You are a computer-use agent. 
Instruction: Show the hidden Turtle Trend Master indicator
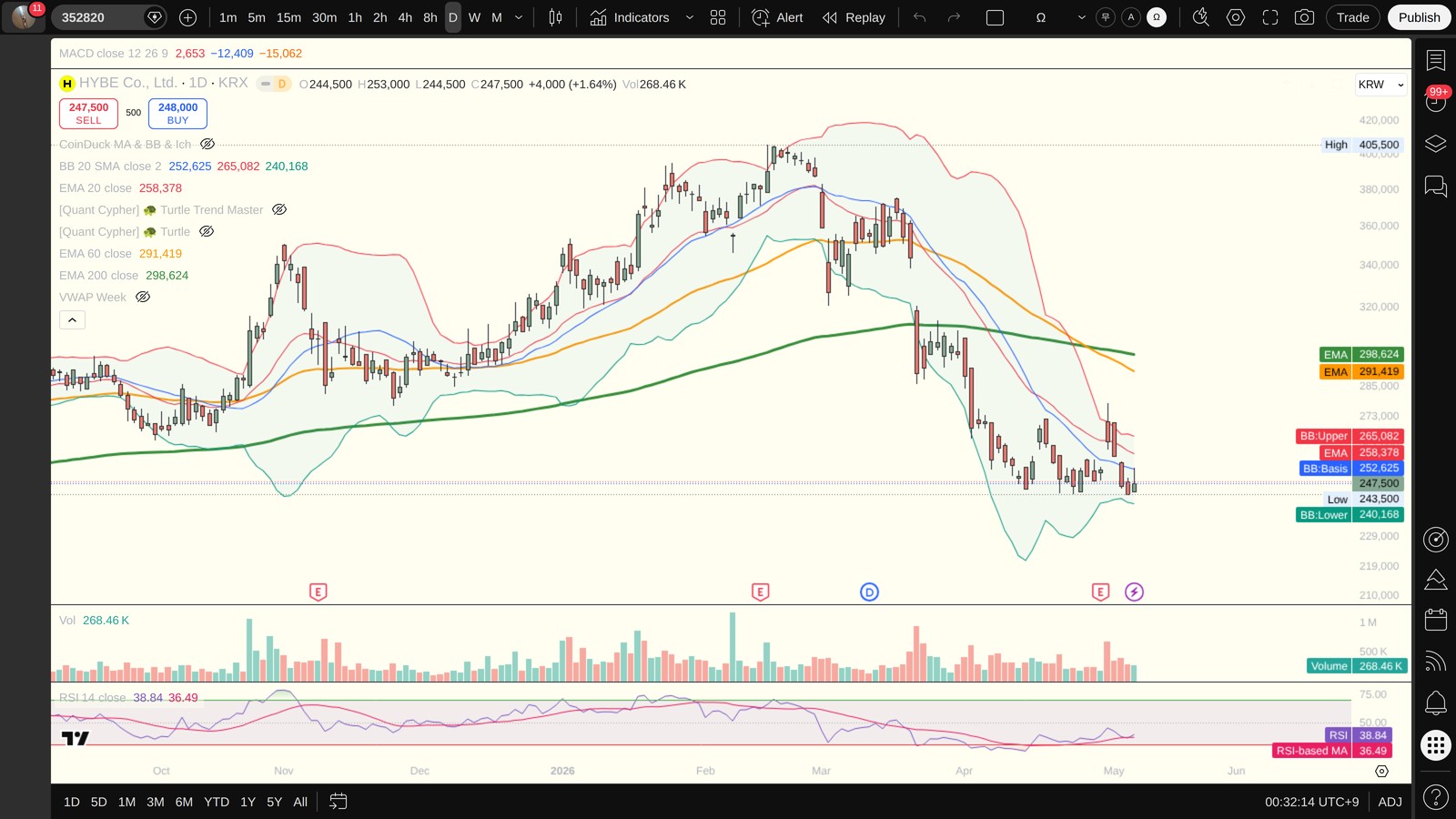click(x=279, y=209)
